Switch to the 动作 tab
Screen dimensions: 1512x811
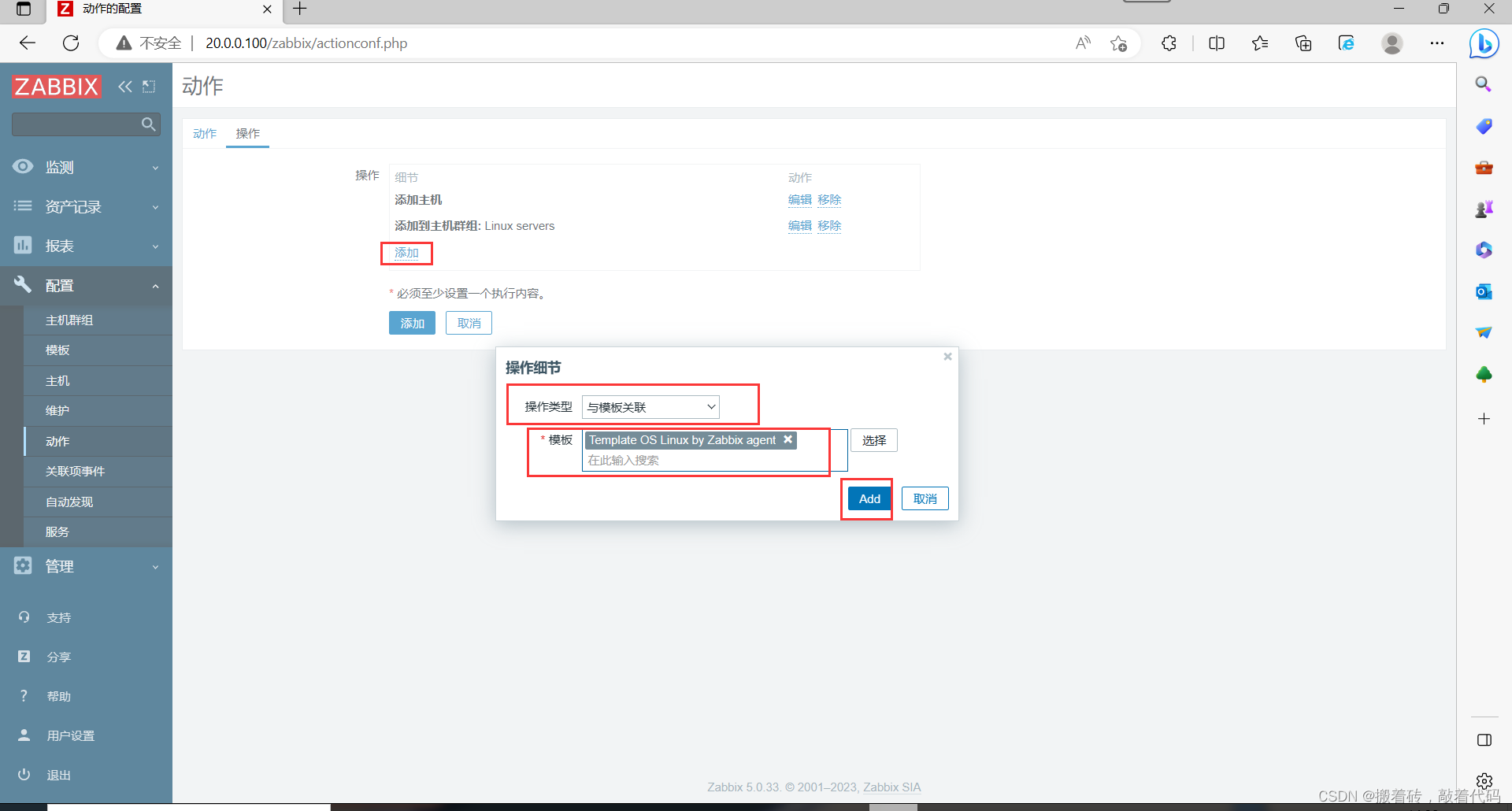pyautogui.click(x=205, y=133)
